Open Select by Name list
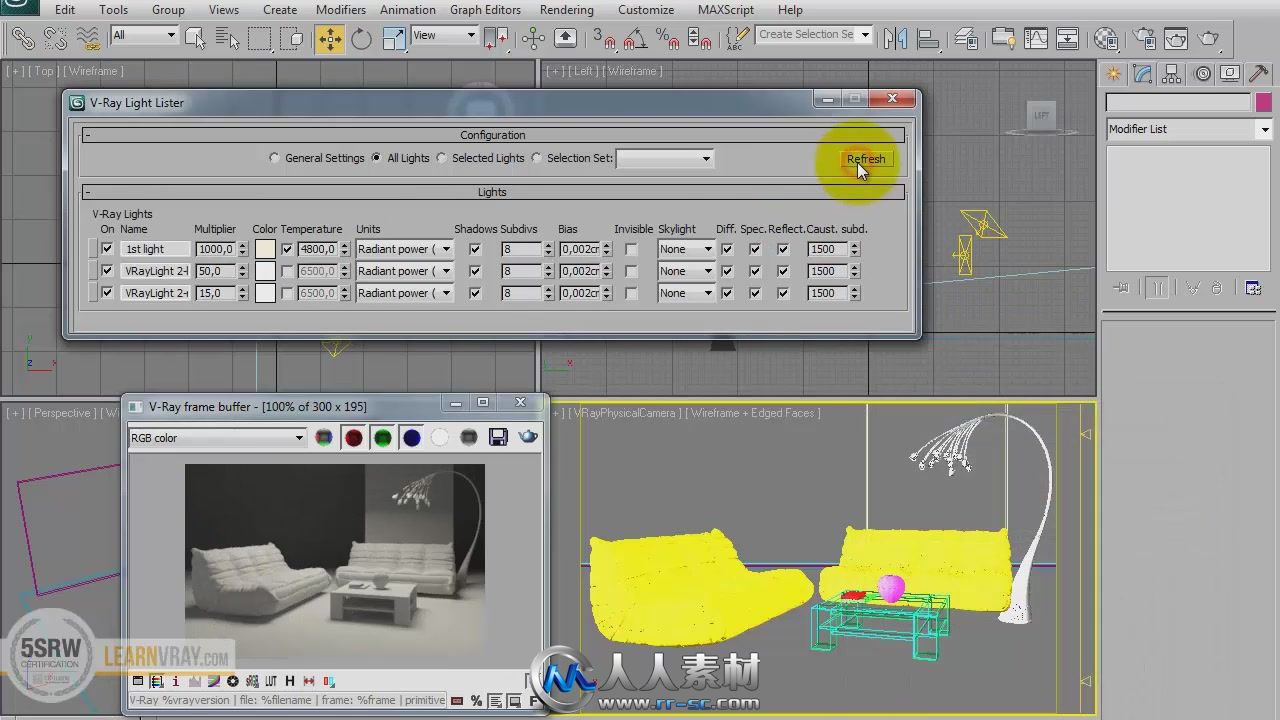This screenshot has width=1280, height=720. click(227, 39)
